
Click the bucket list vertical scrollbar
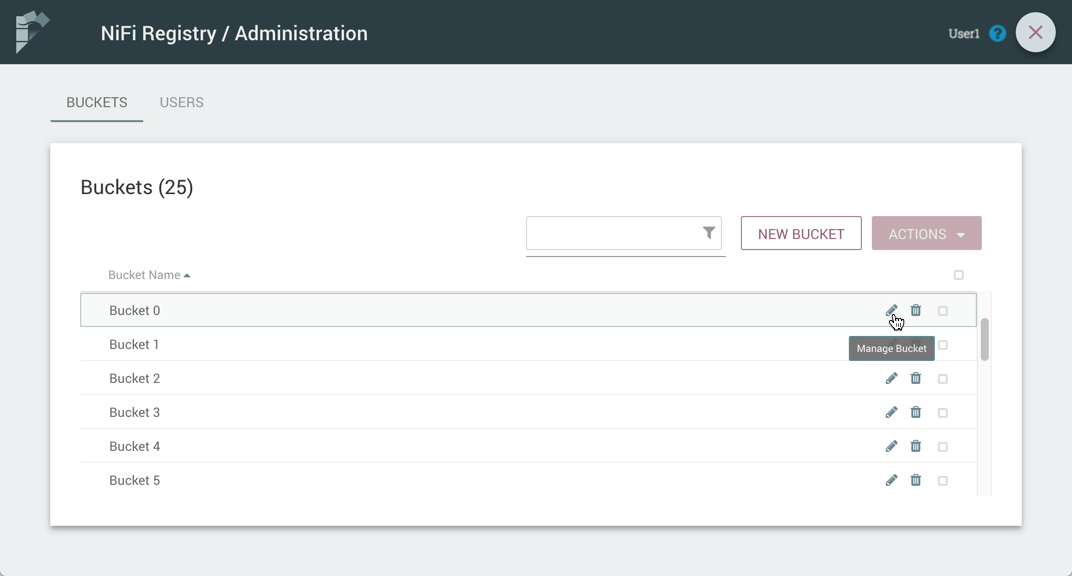[984, 340]
